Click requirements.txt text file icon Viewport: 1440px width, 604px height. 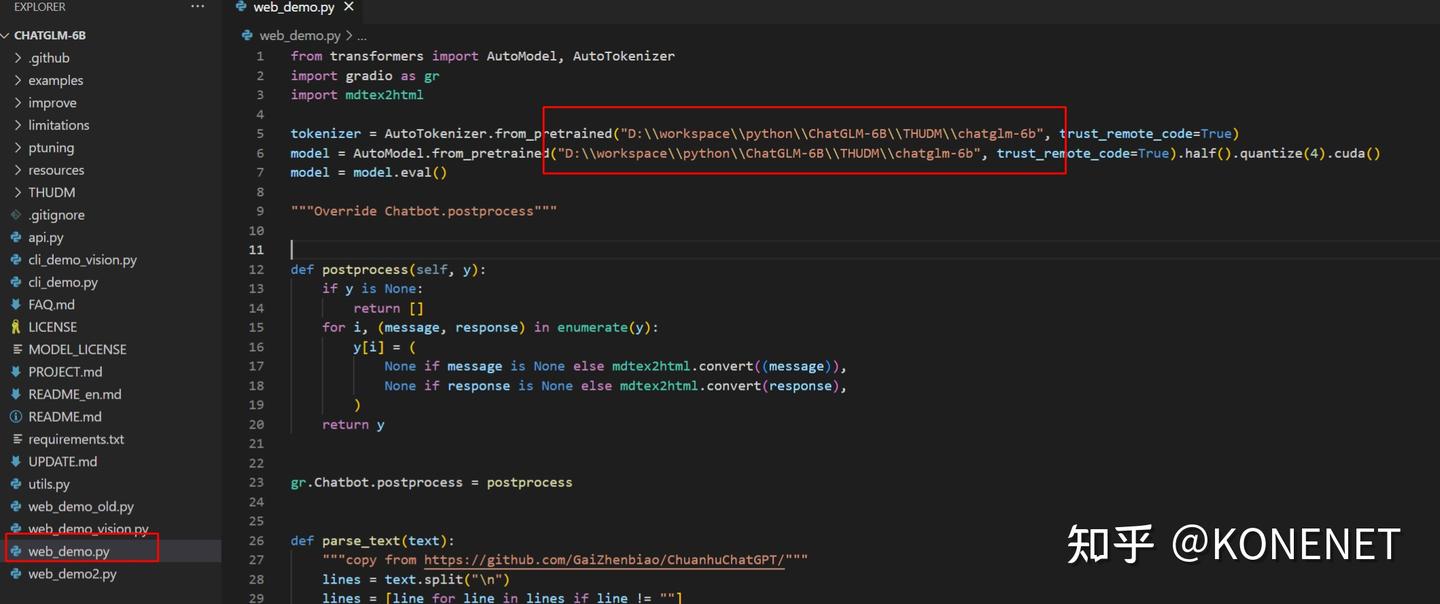tap(16, 439)
